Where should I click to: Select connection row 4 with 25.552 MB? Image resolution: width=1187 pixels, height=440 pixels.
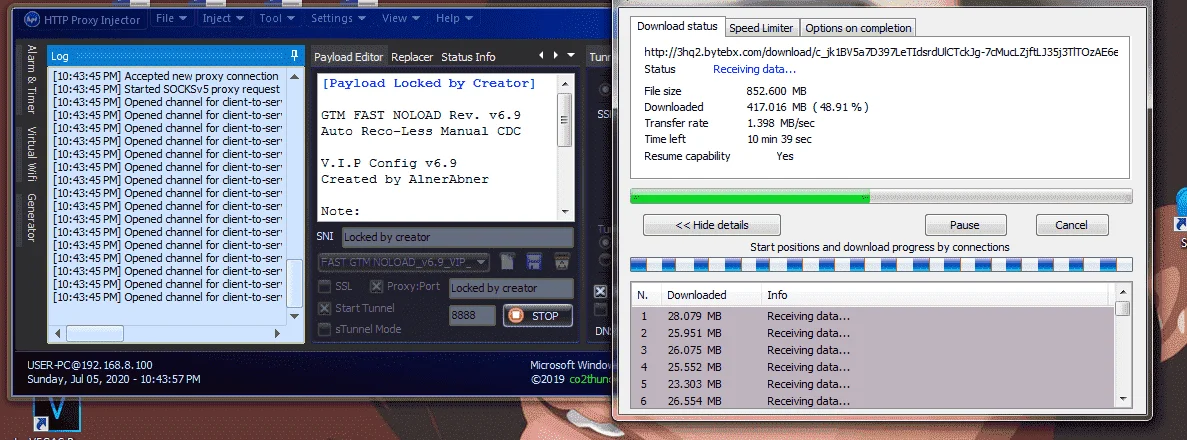[x=874, y=367]
